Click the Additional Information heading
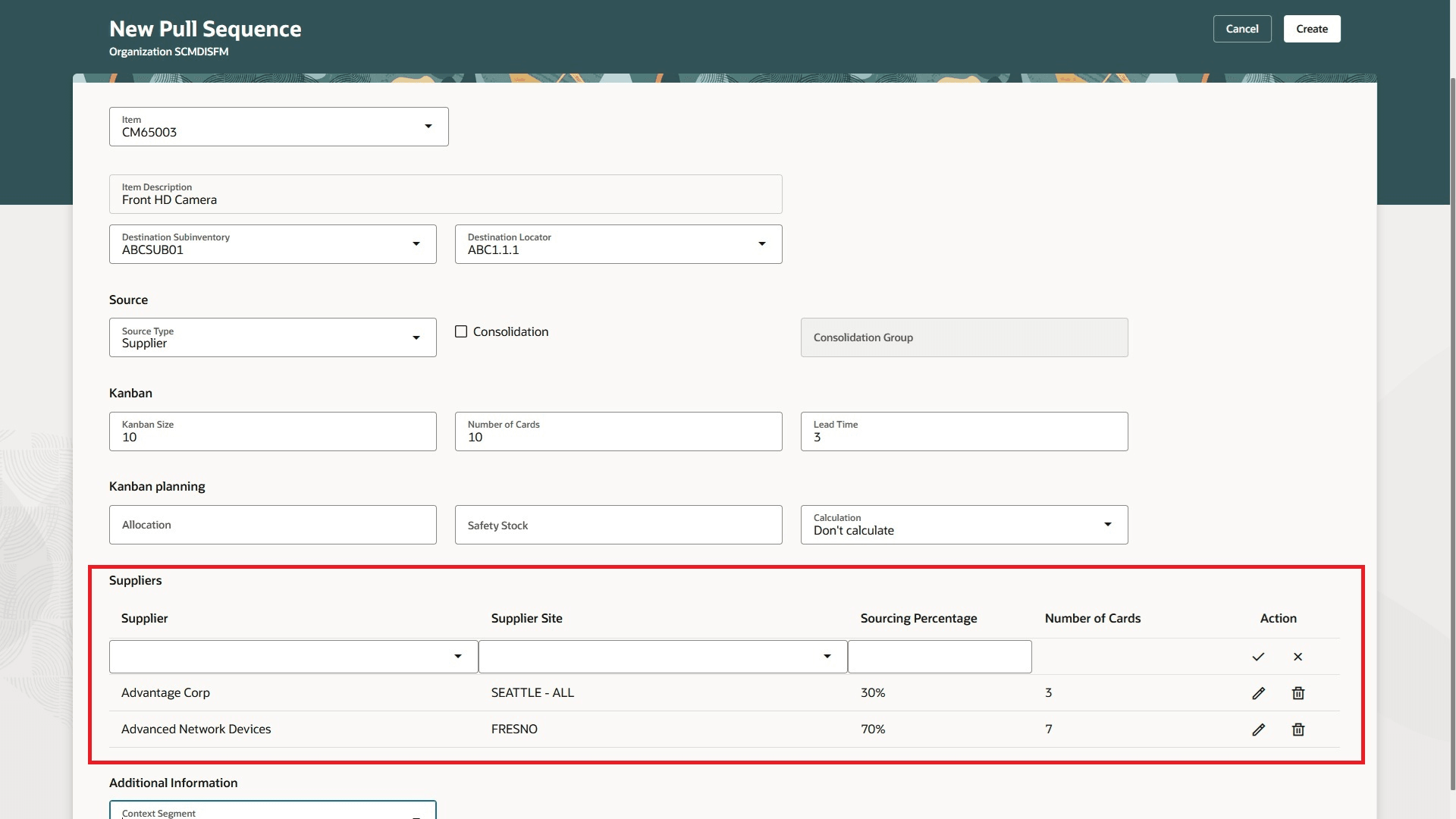The image size is (1456, 819). point(173,783)
